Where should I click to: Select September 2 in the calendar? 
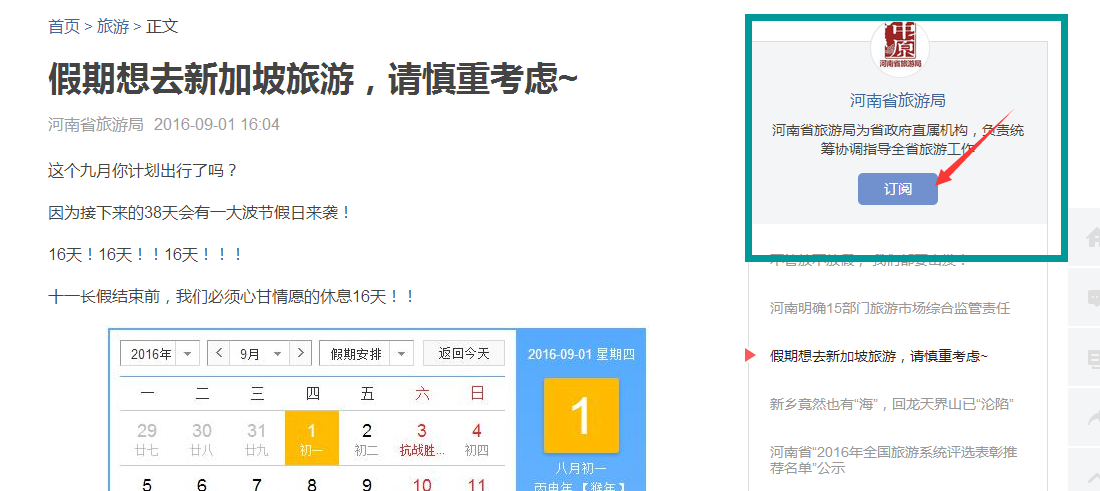366,438
